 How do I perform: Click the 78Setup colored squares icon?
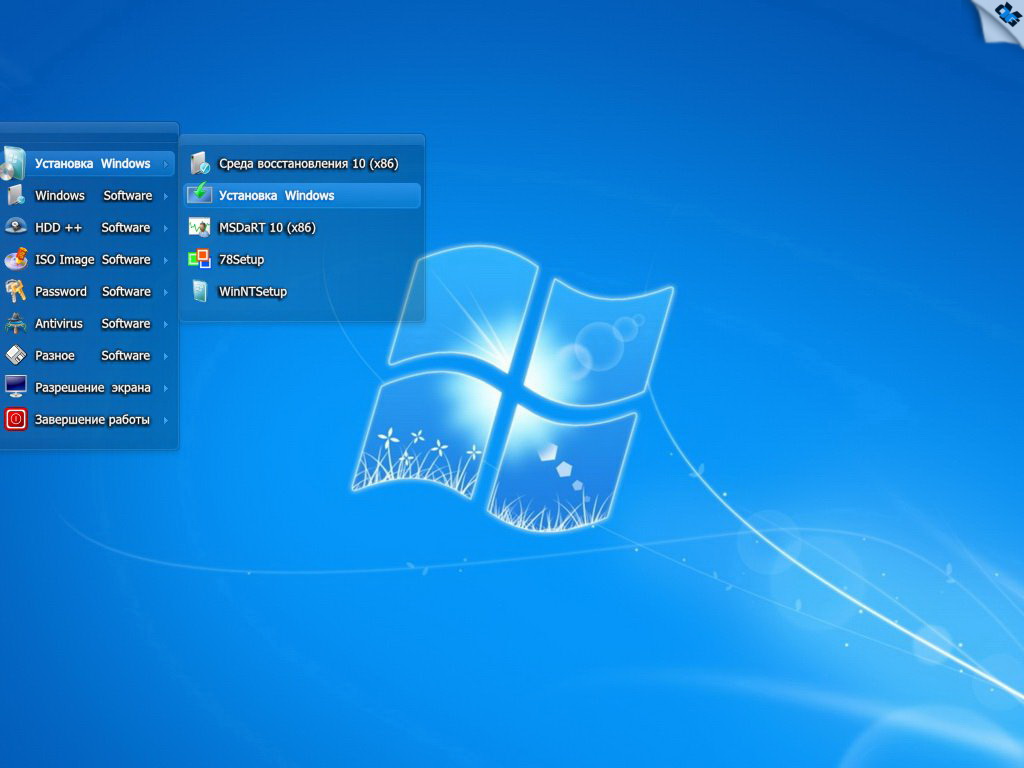pos(199,259)
